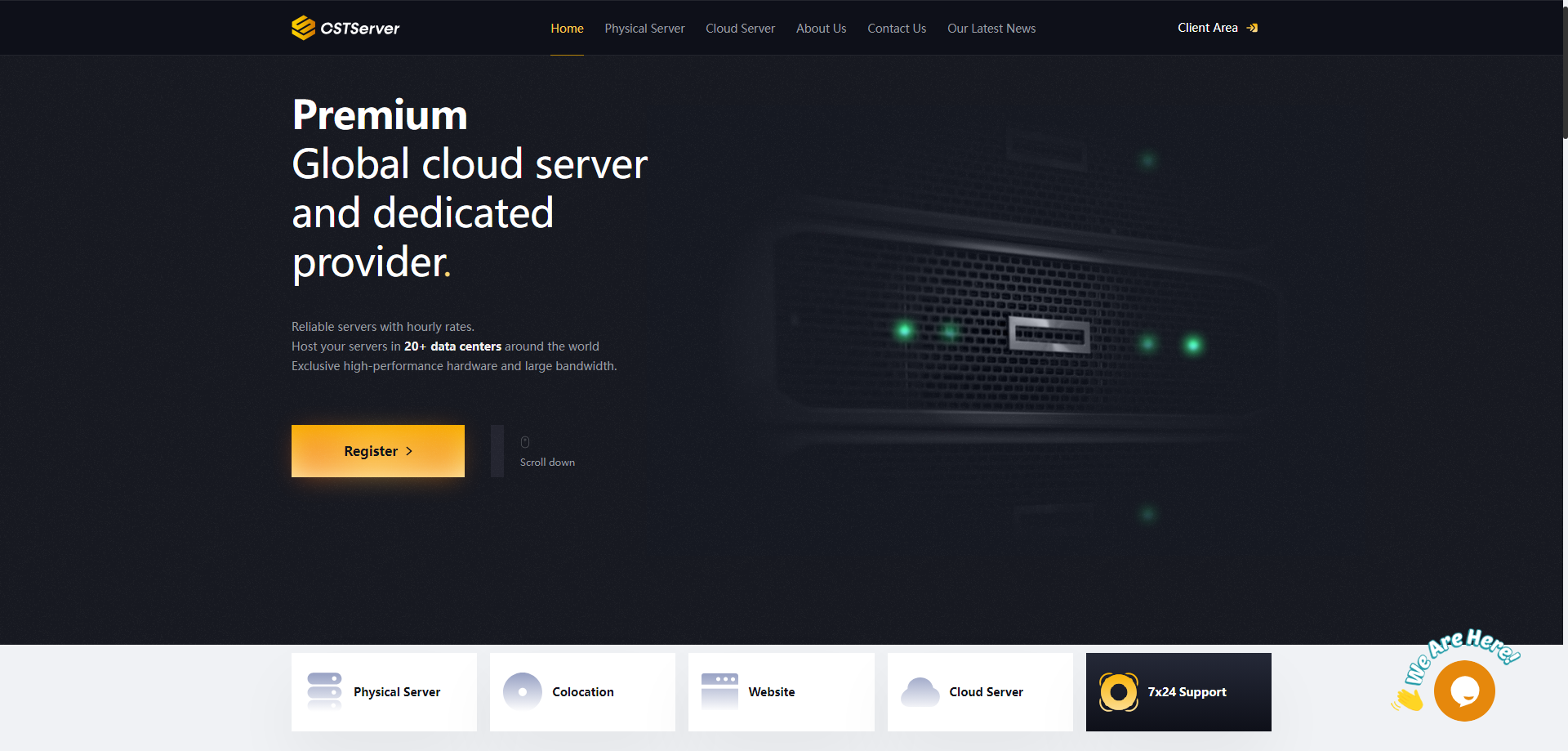Click the Client Area login arrow icon

click(1252, 28)
